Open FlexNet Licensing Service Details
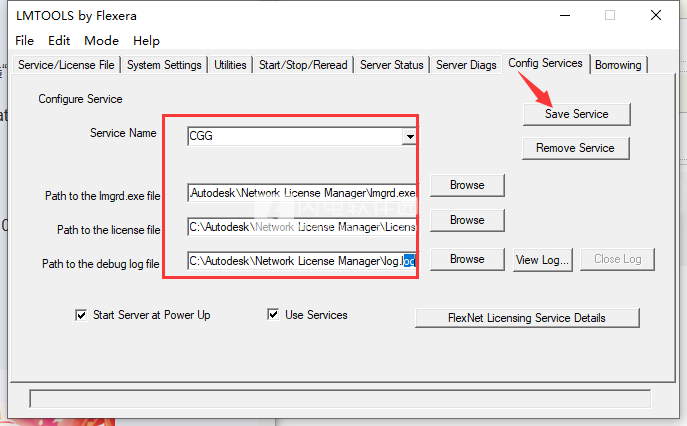Screen dimensions: 687x426 tap(527, 318)
